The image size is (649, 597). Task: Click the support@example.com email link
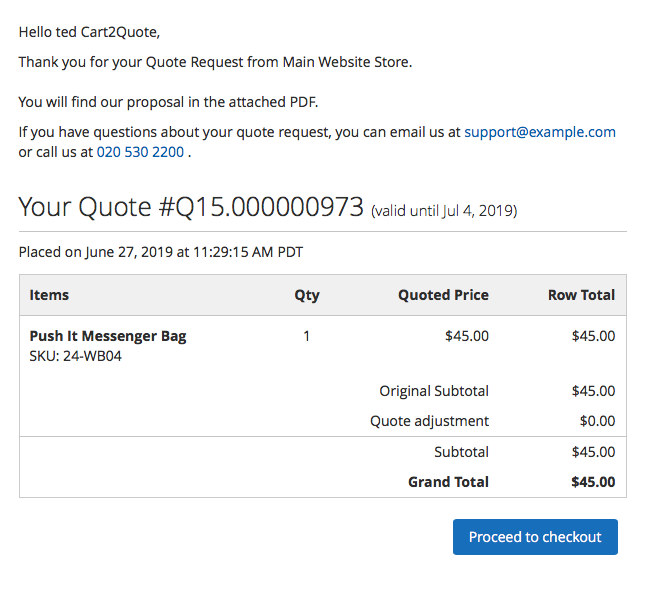[539, 132]
